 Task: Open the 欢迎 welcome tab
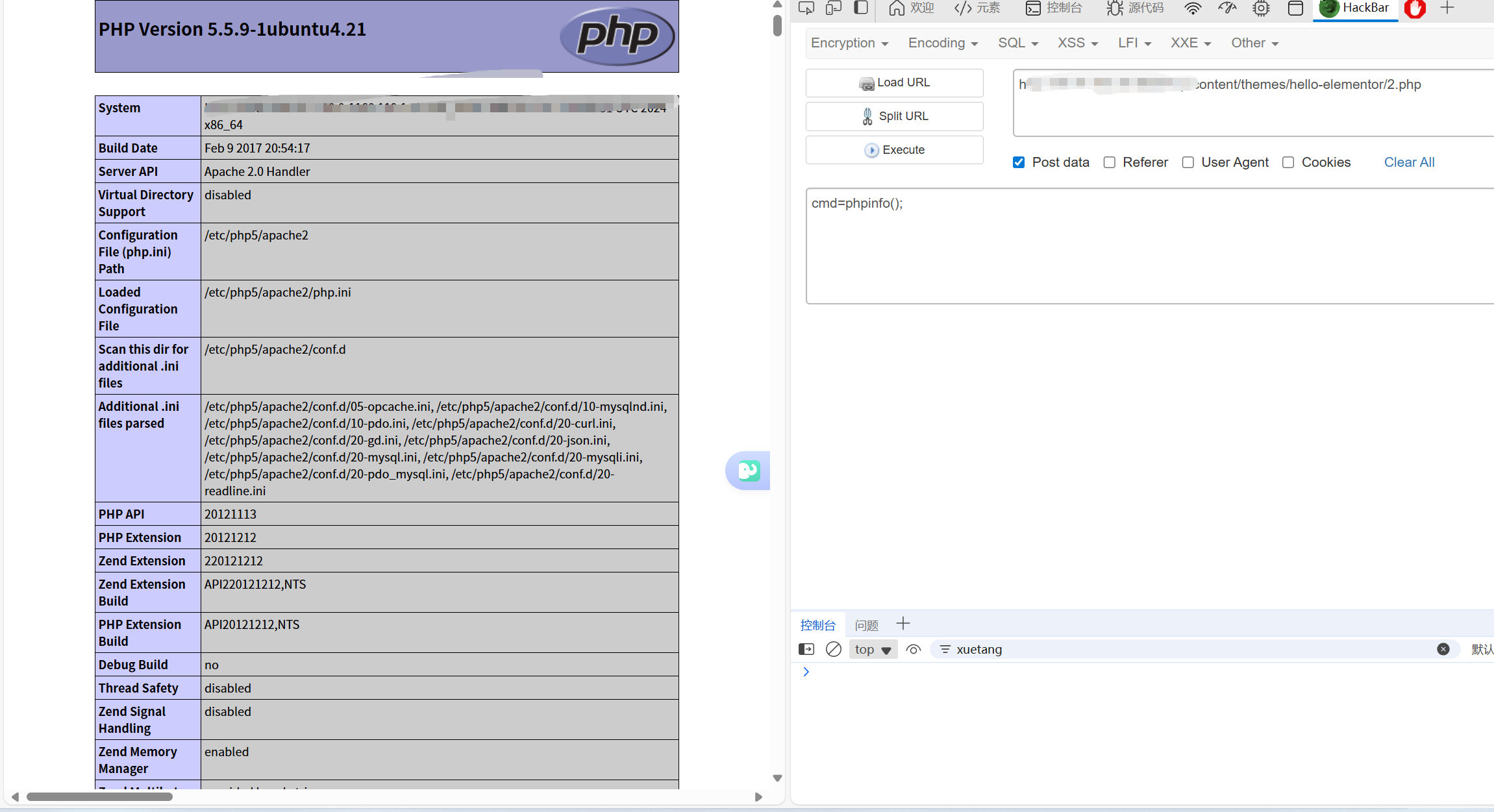(912, 8)
